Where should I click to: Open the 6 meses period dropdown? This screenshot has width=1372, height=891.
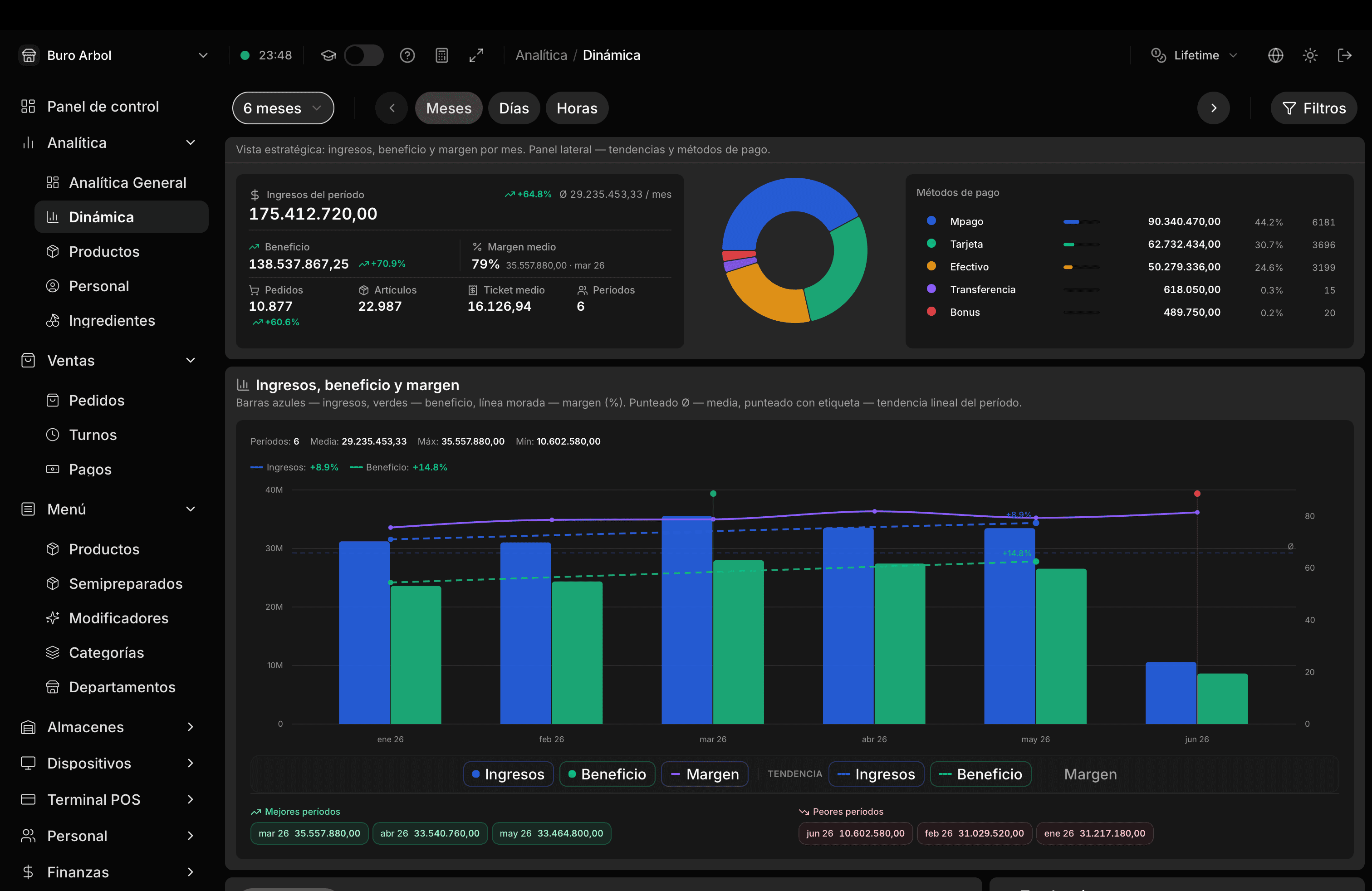pyautogui.click(x=283, y=108)
